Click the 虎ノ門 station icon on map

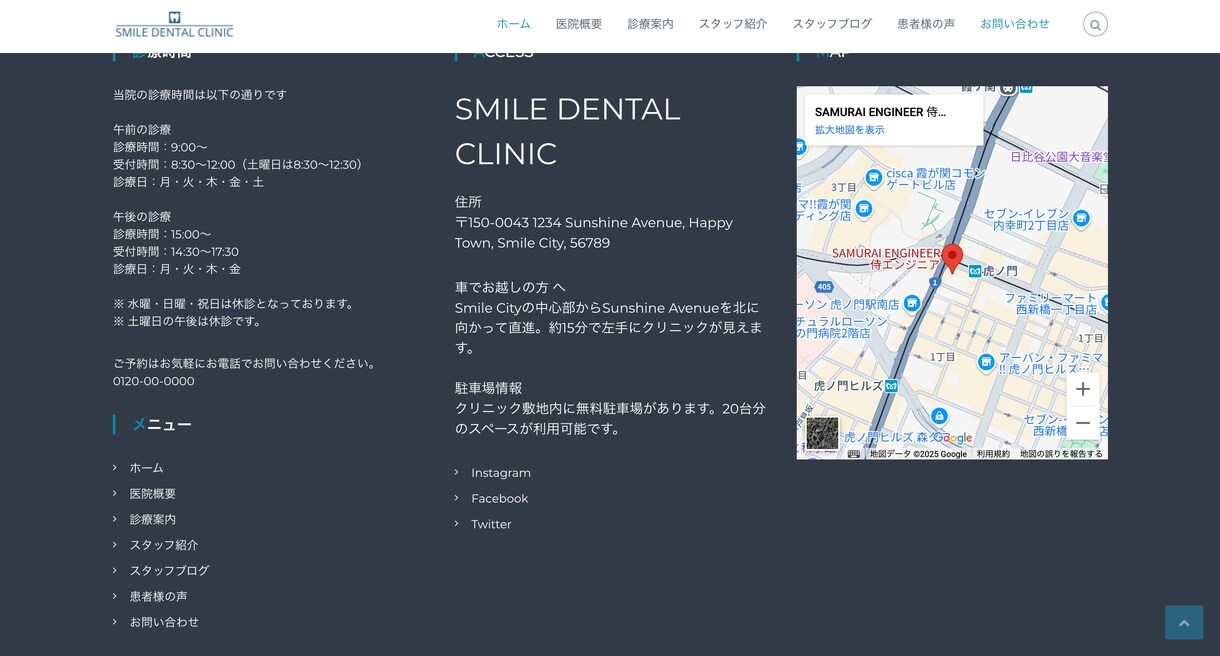pyautogui.click(x=974, y=270)
